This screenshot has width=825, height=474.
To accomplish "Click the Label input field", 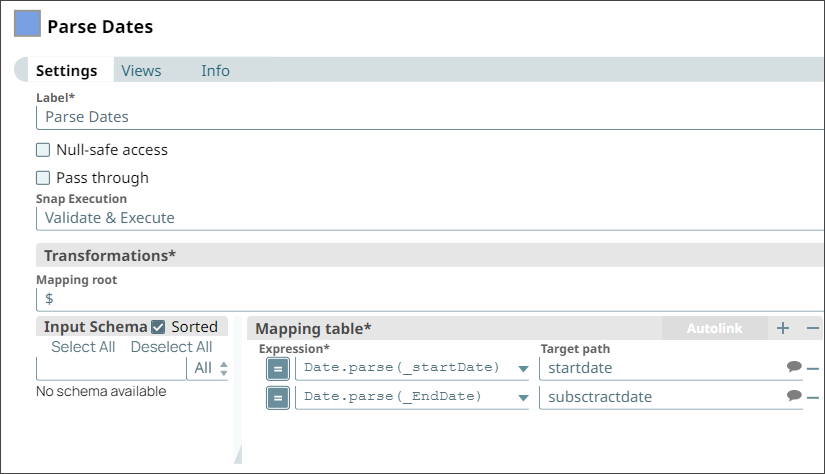I will (430, 117).
